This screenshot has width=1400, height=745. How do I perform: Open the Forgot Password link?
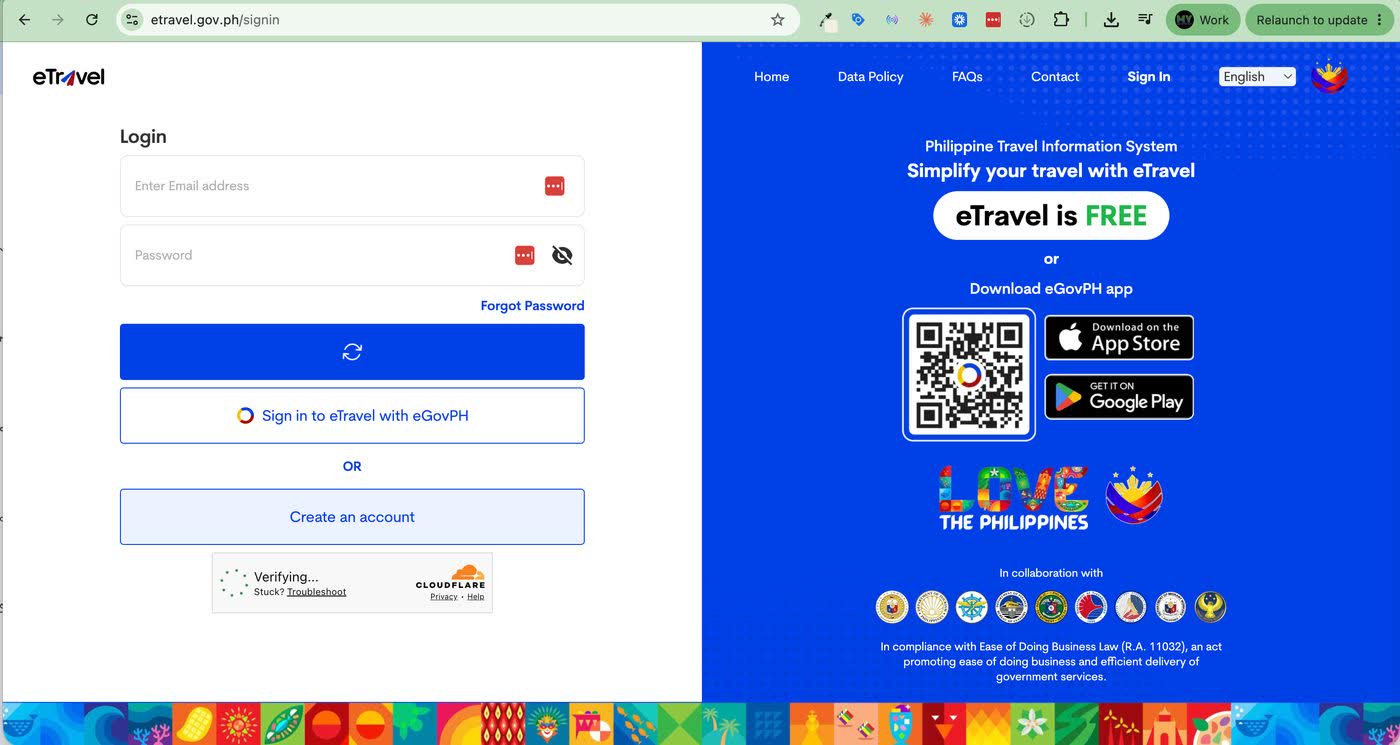[532, 306]
